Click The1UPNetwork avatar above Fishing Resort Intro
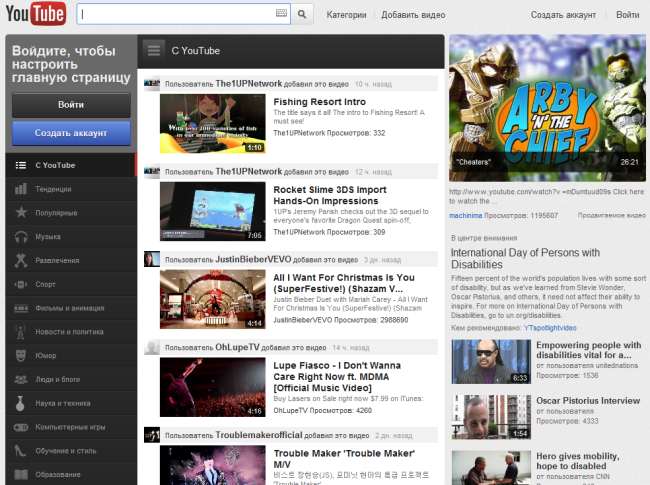 (x=152, y=84)
